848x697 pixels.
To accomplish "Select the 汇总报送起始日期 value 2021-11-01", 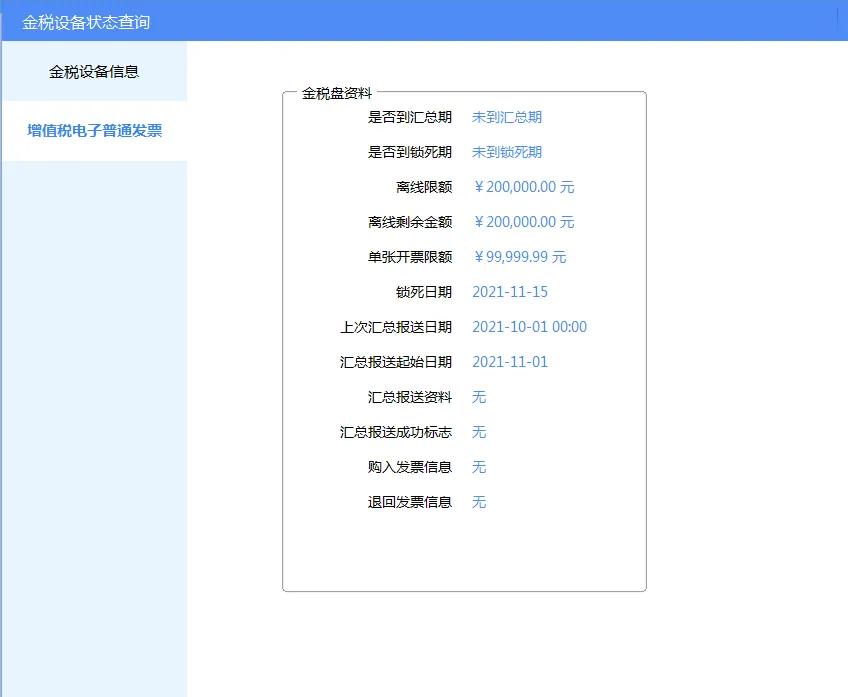I will click(x=511, y=362).
